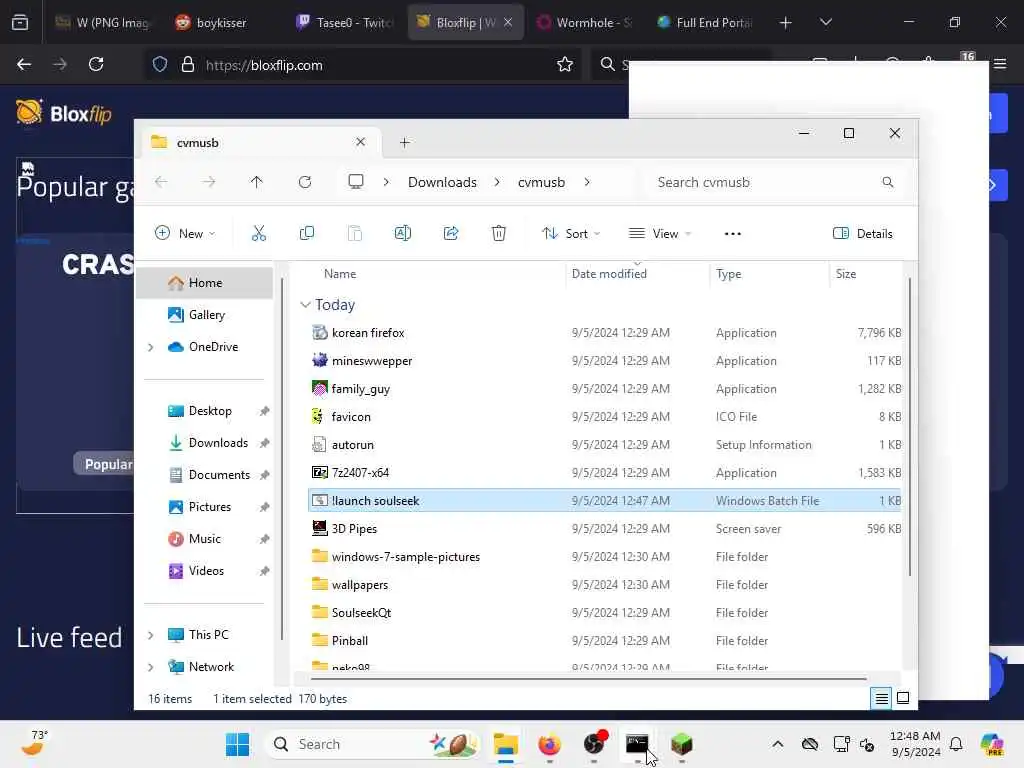Click the Rename icon in Explorer toolbar
The image size is (1024, 768).
tap(402, 233)
